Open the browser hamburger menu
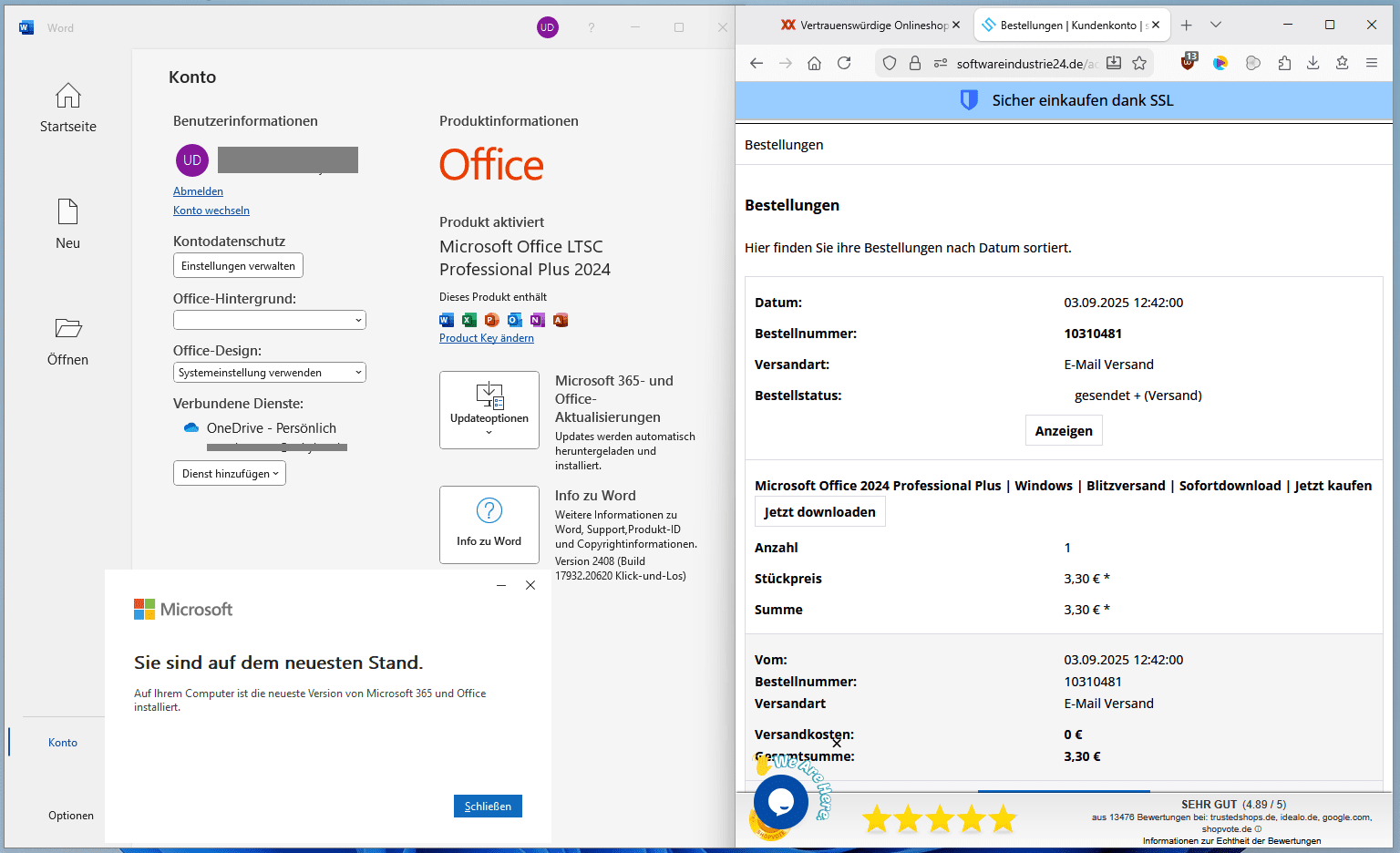Image resolution: width=1400 pixels, height=853 pixels. [x=1371, y=63]
